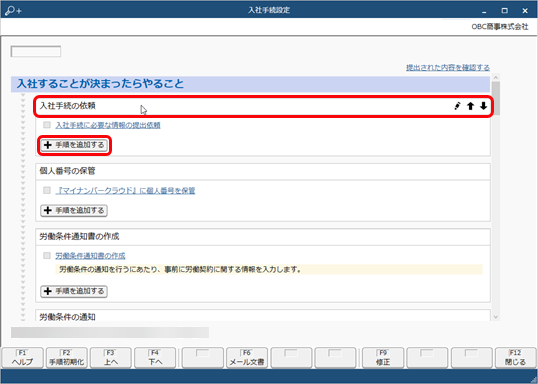The width and height of the screenshot is (538, 384).
Task: Click the F12 閉じる button
Action: pos(515,358)
